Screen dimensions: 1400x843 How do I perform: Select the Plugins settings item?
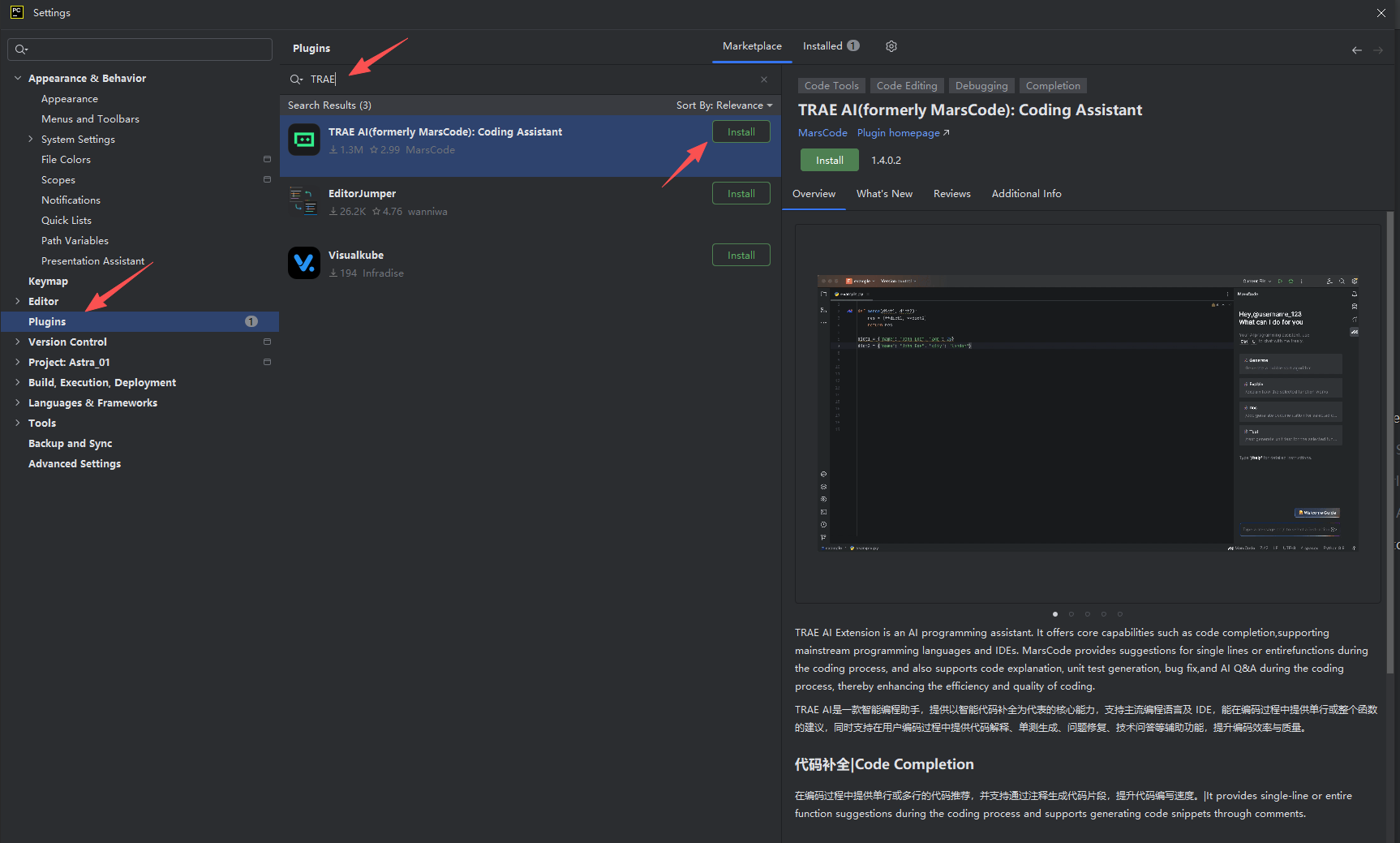point(140,321)
